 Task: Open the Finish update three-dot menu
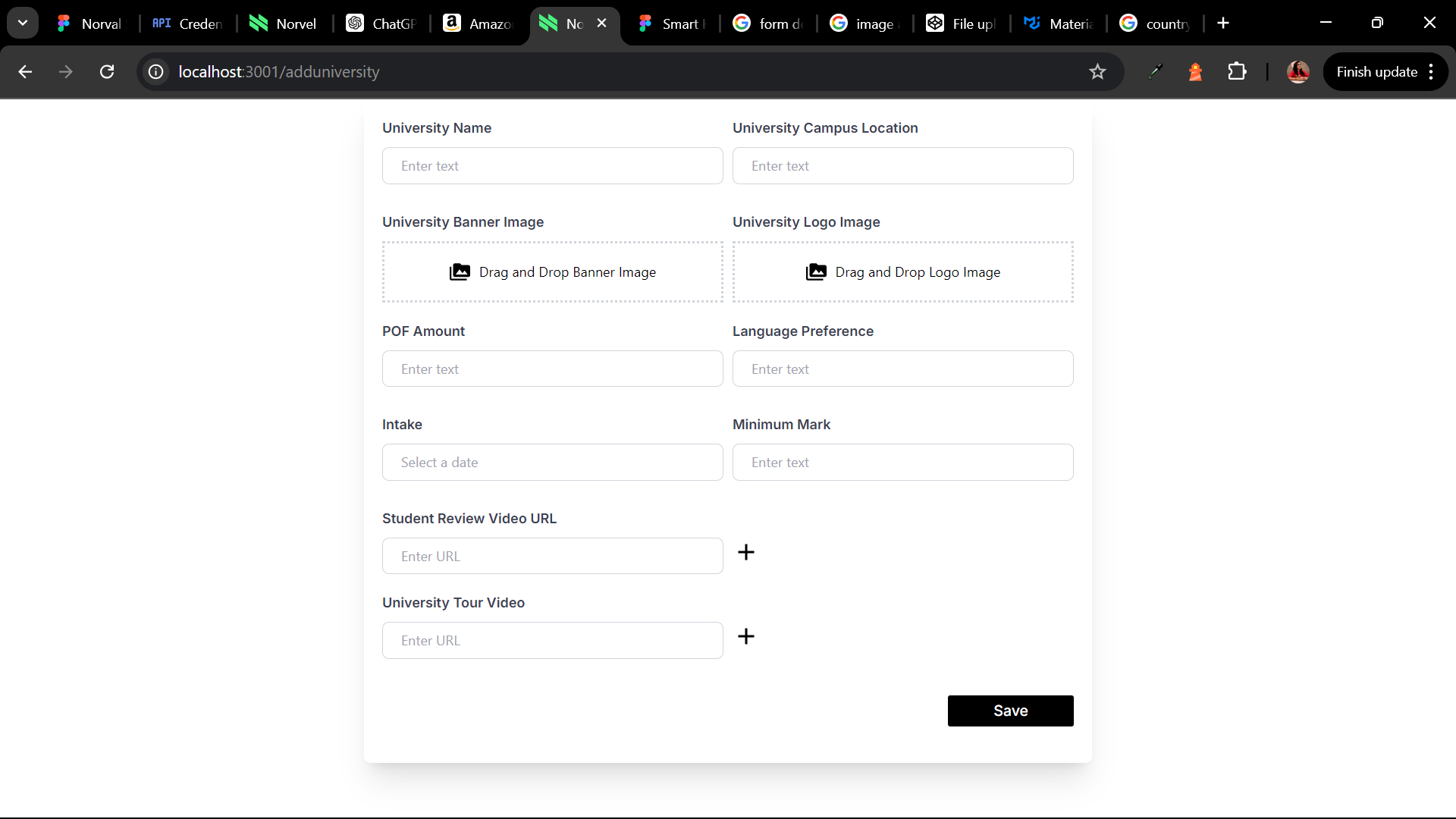1431,72
